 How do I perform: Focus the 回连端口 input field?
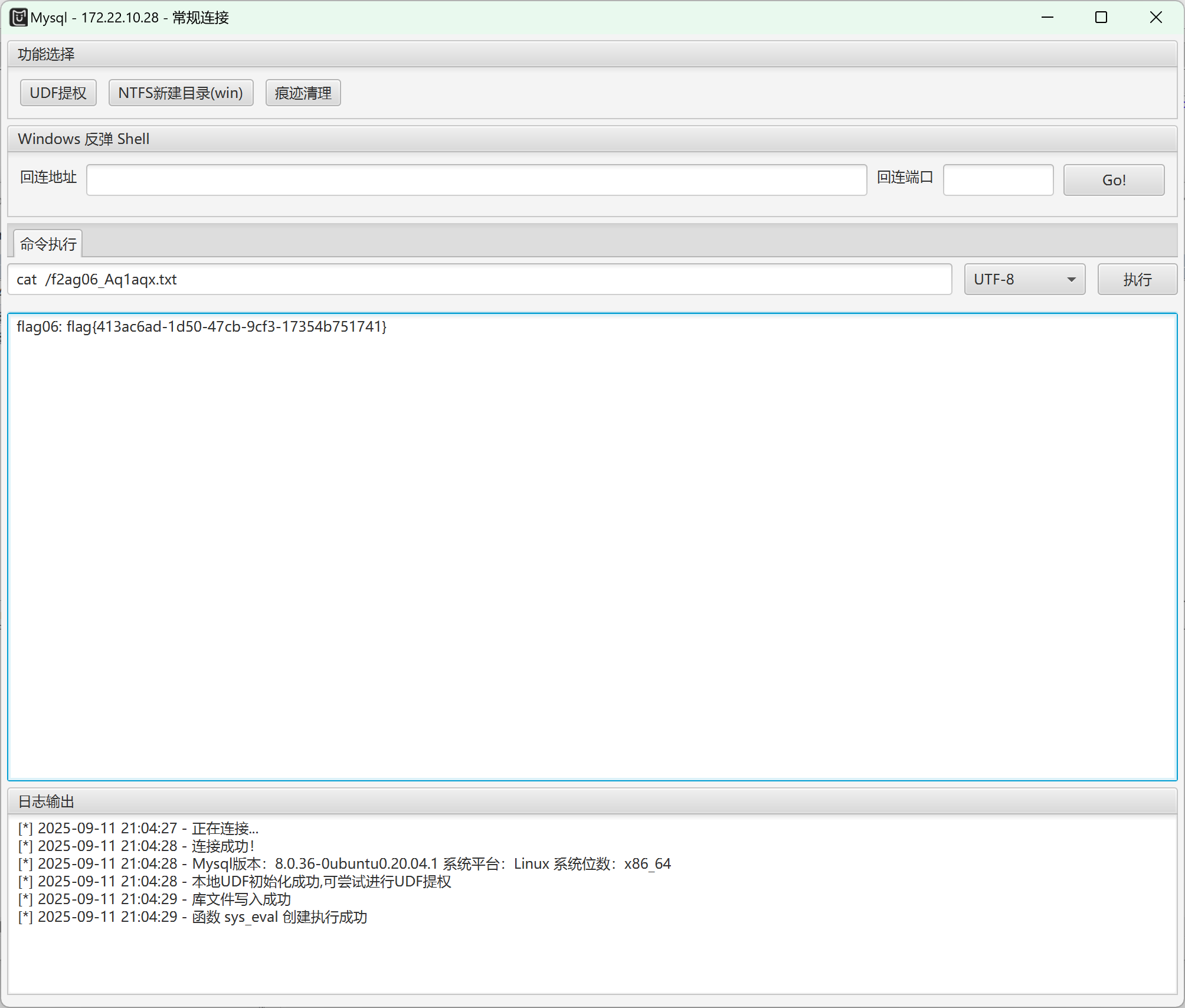pyautogui.click(x=997, y=180)
